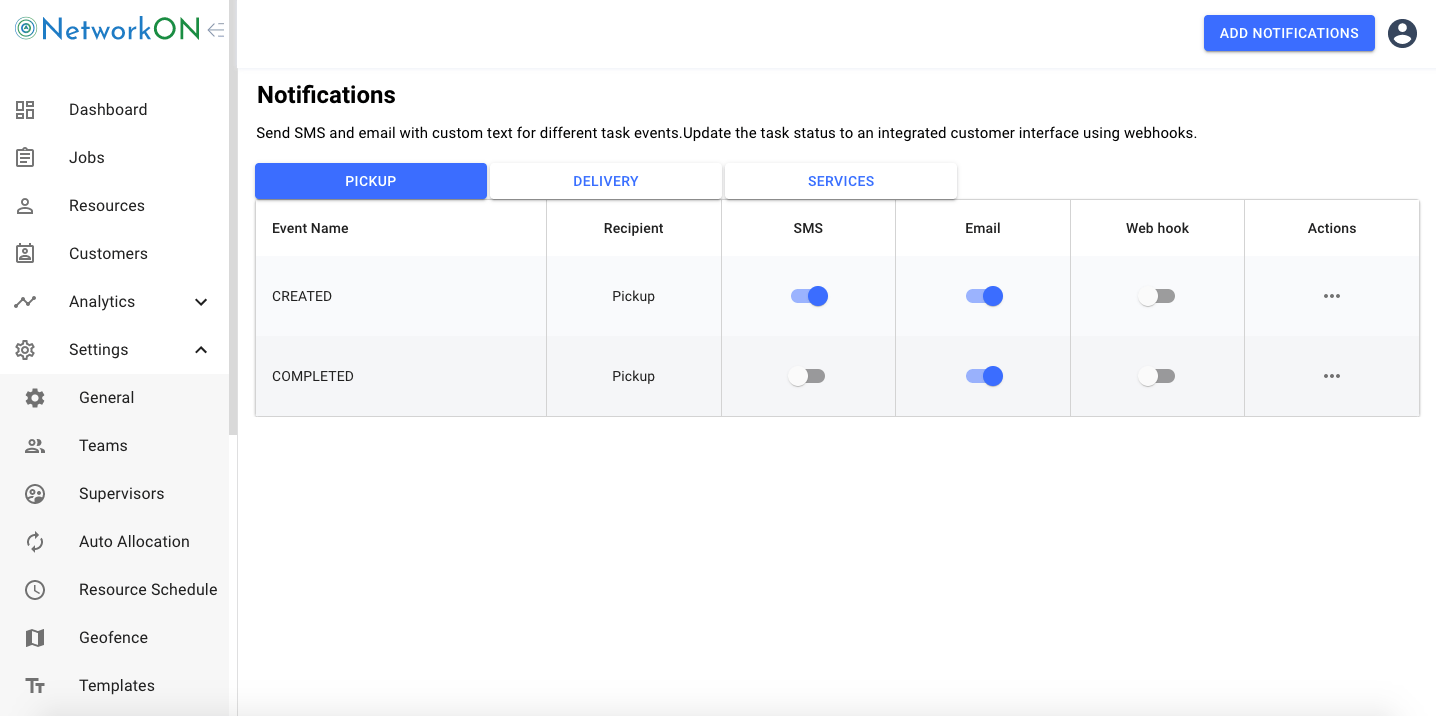
Task: Switch to the Services tab
Action: pyautogui.click(x=841, y=181)
